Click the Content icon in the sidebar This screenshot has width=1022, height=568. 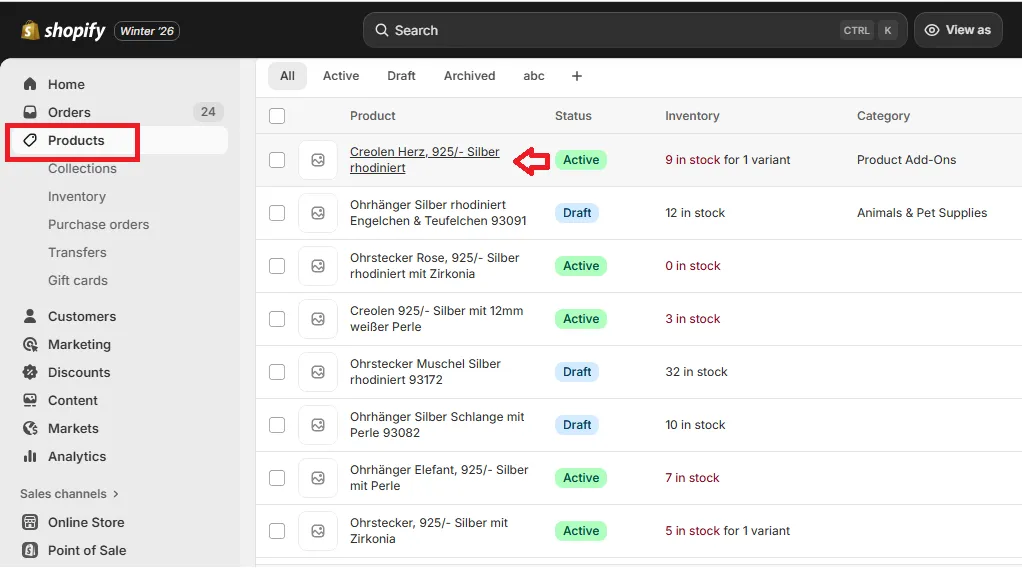(30, 400)
